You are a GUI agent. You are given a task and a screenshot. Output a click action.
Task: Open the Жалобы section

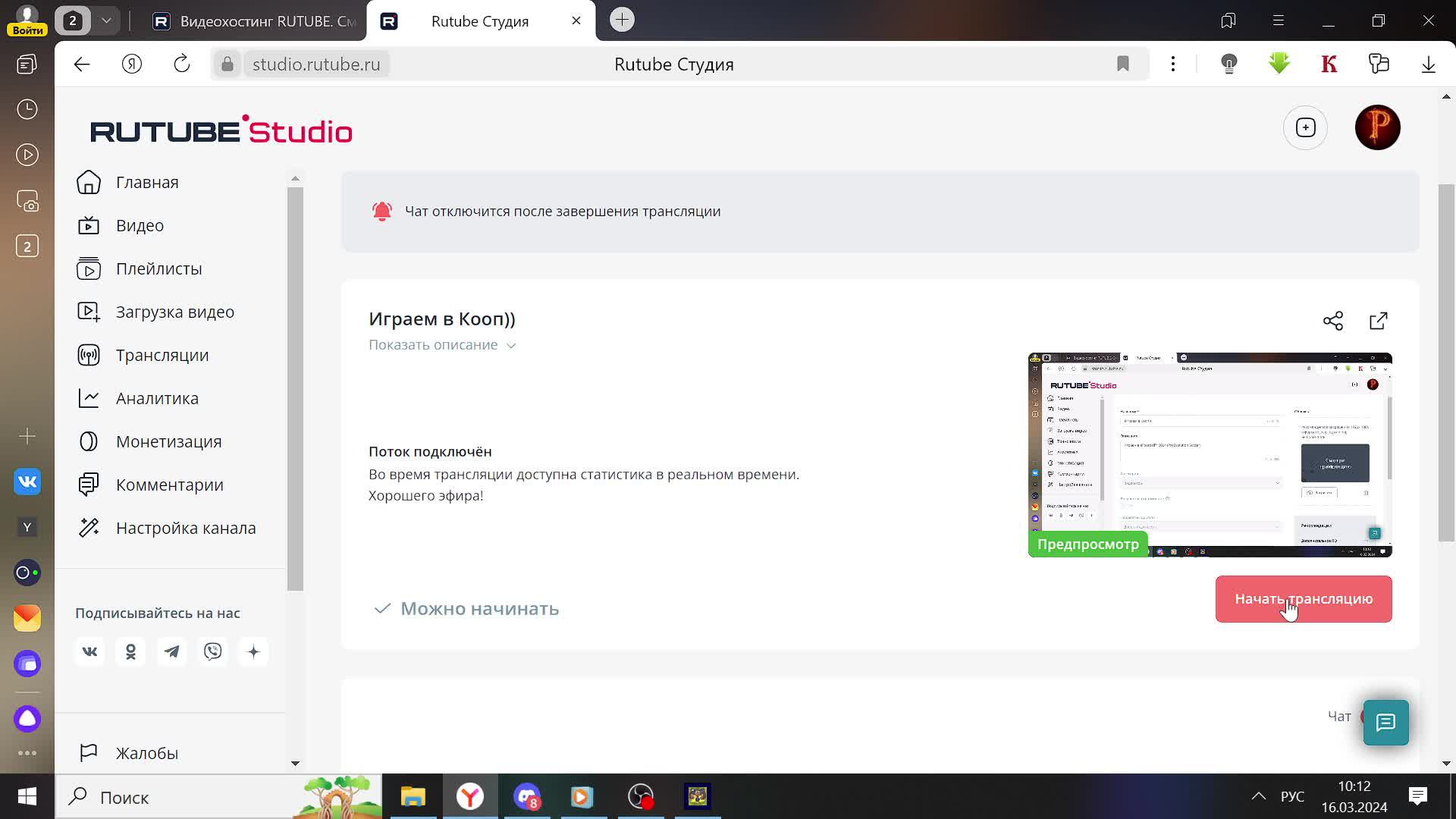[x=146, y=752]
